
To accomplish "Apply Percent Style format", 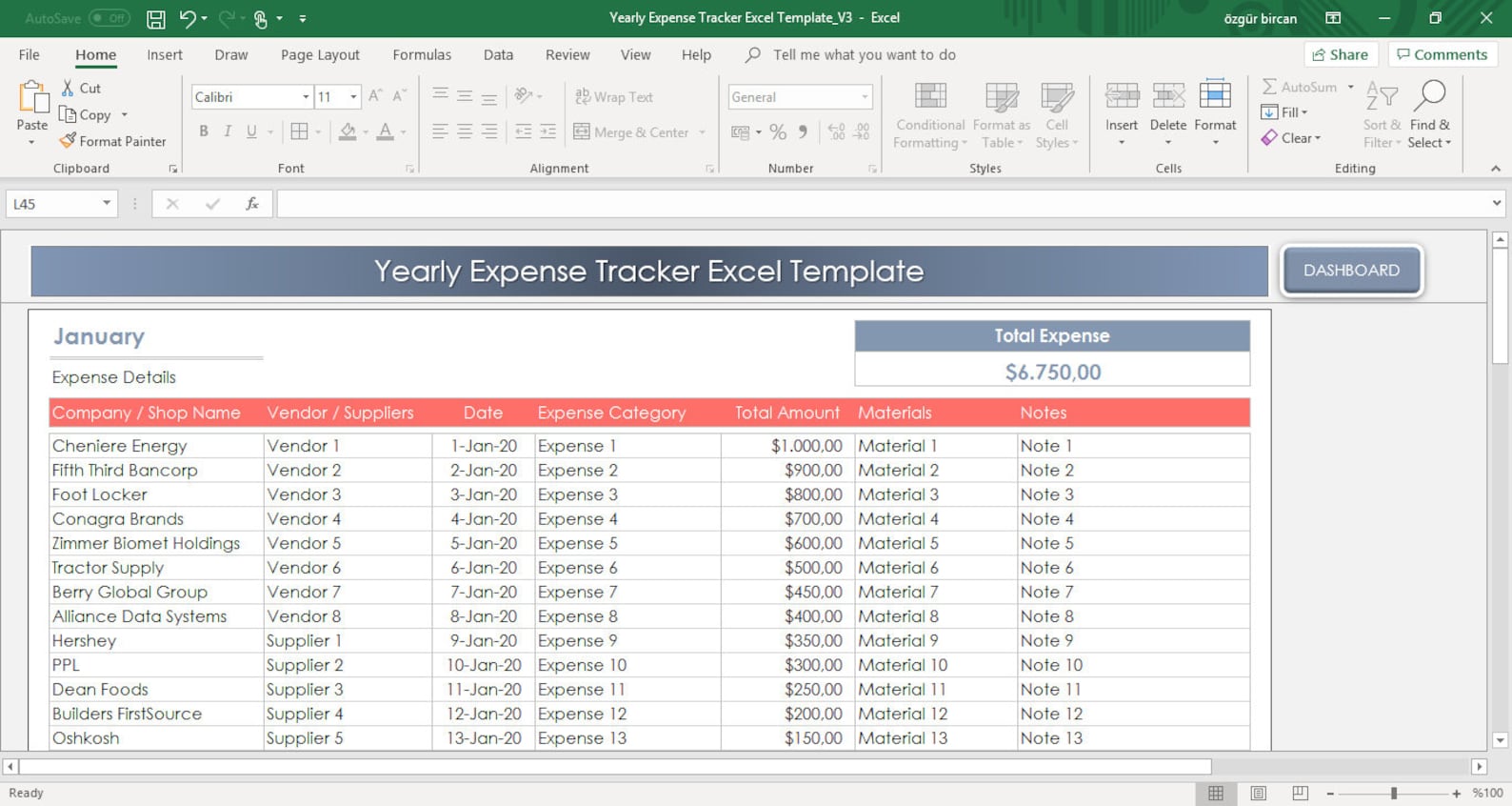I will pyautogui.click(x=778, y=132).
